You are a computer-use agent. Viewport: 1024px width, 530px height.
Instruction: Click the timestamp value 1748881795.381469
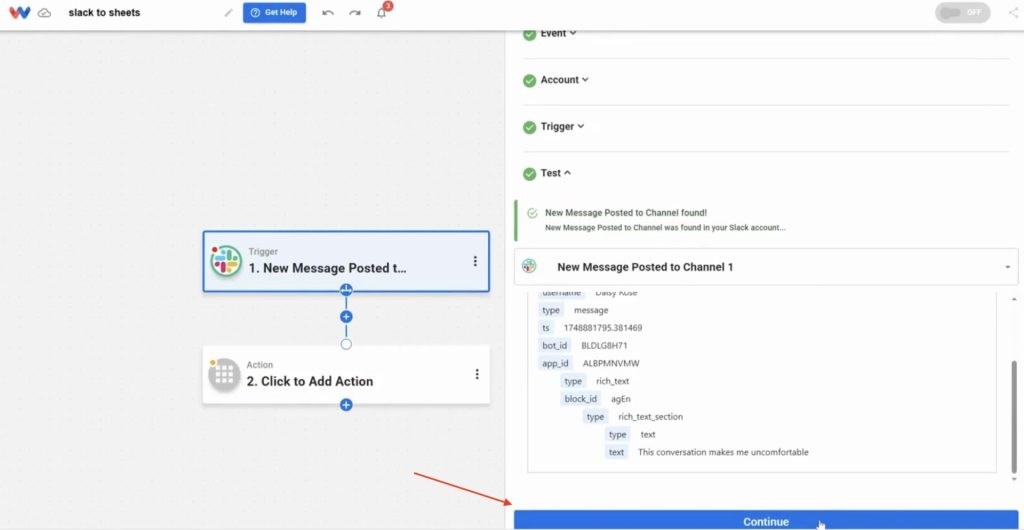[x=603, y=328]
